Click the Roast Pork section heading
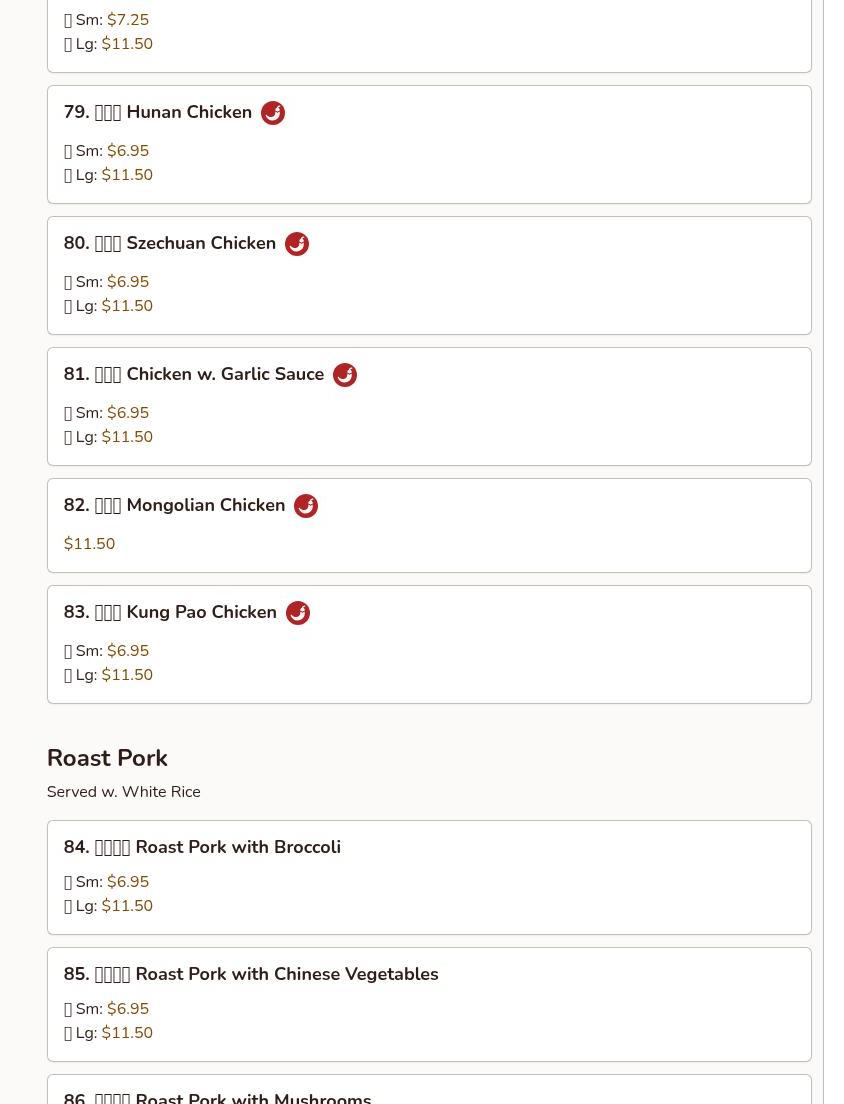The image size is (844, 1104). [107, 758]
